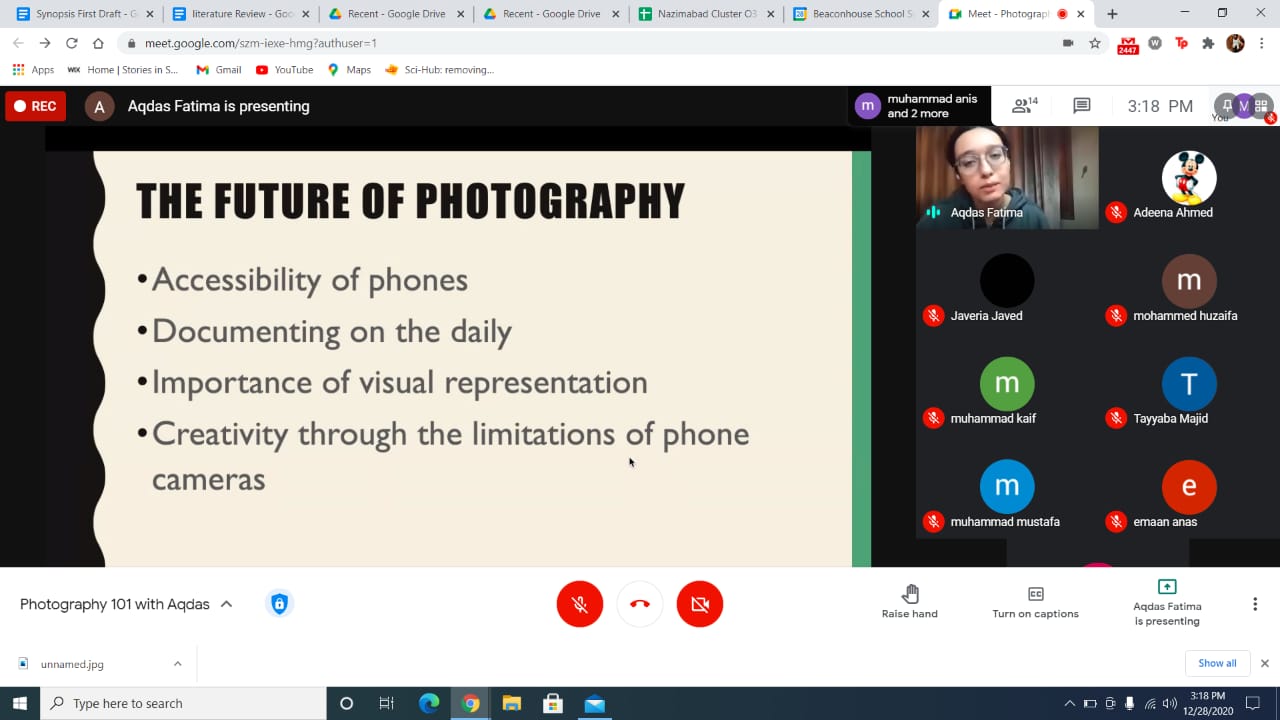Expand the unnamed.jpg download options arrow

coord(177,663)
